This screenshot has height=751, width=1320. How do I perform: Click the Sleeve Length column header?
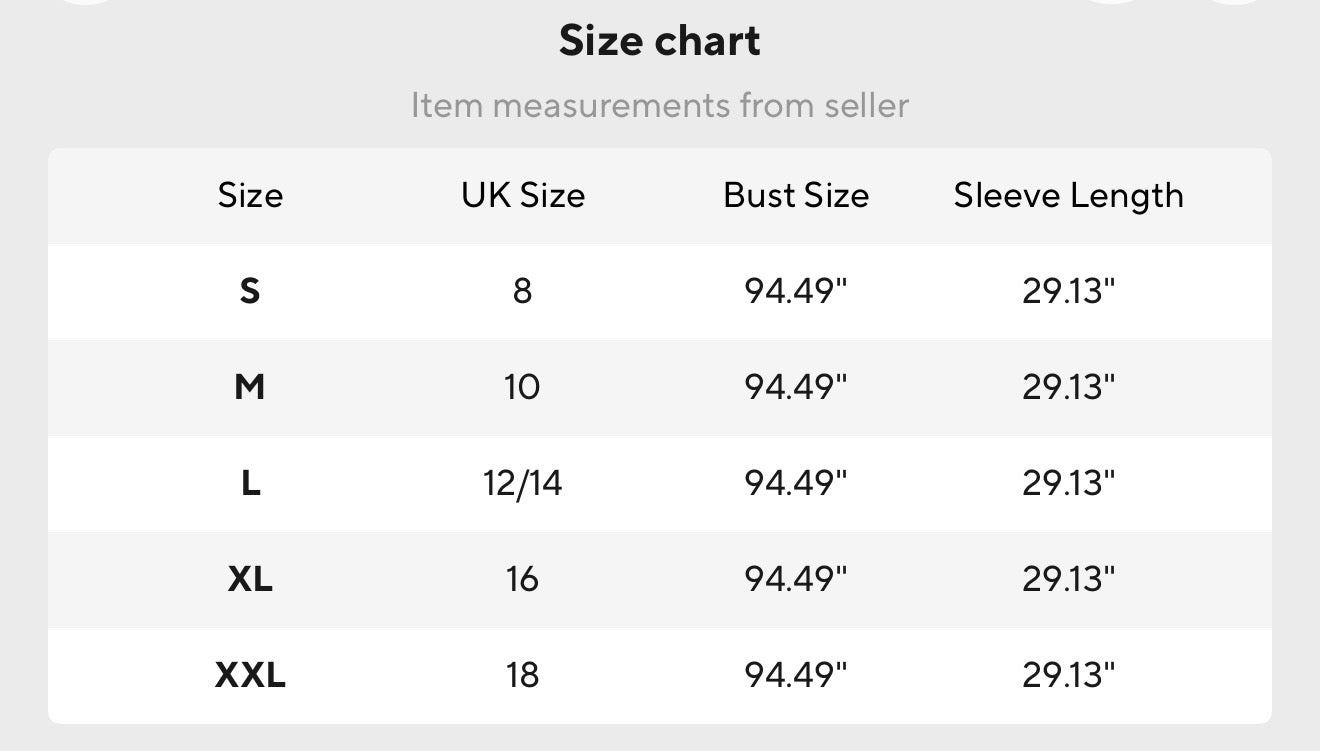pos(1068,195)
